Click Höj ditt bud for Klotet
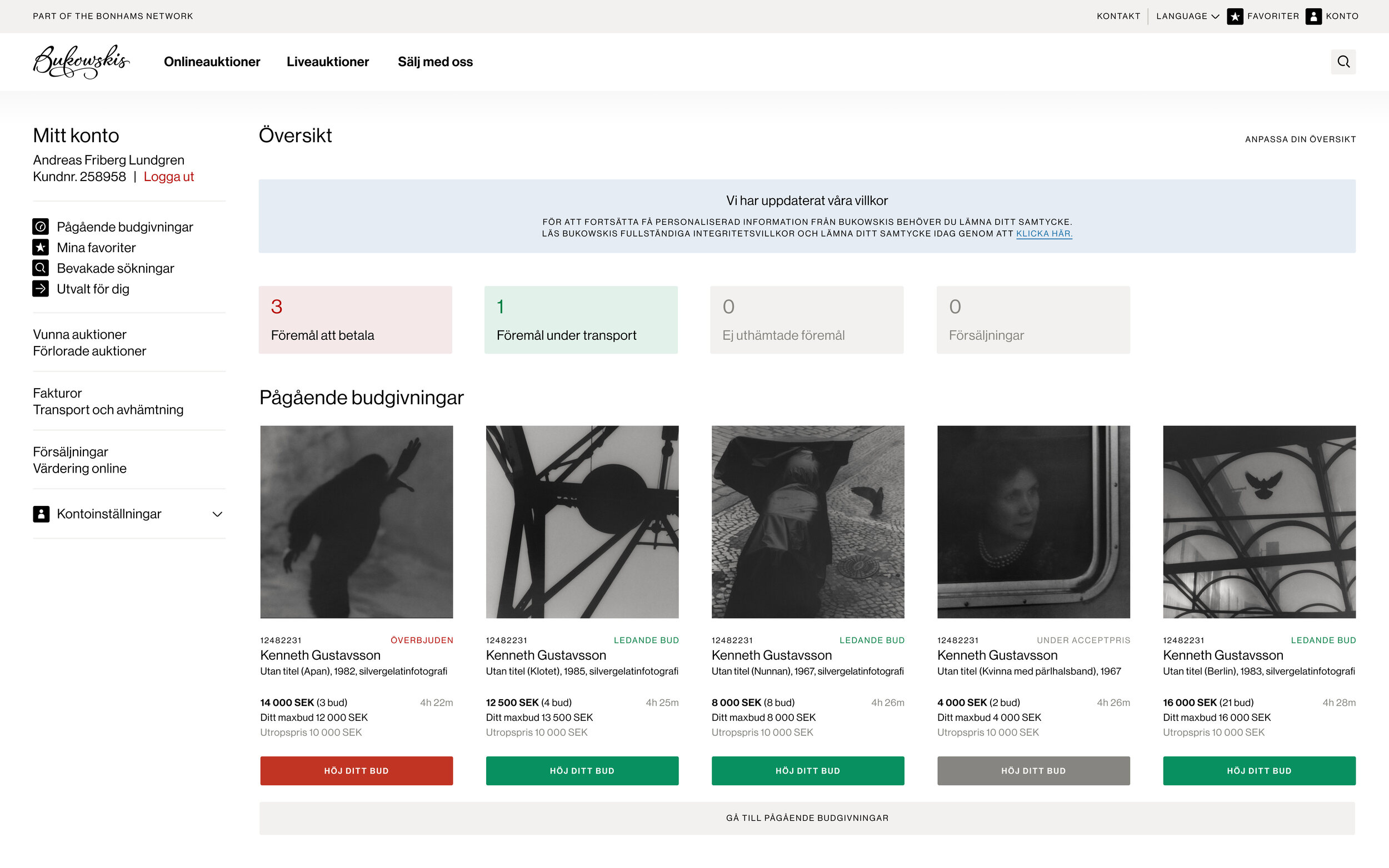1389x868 pixels. [582, 770]
